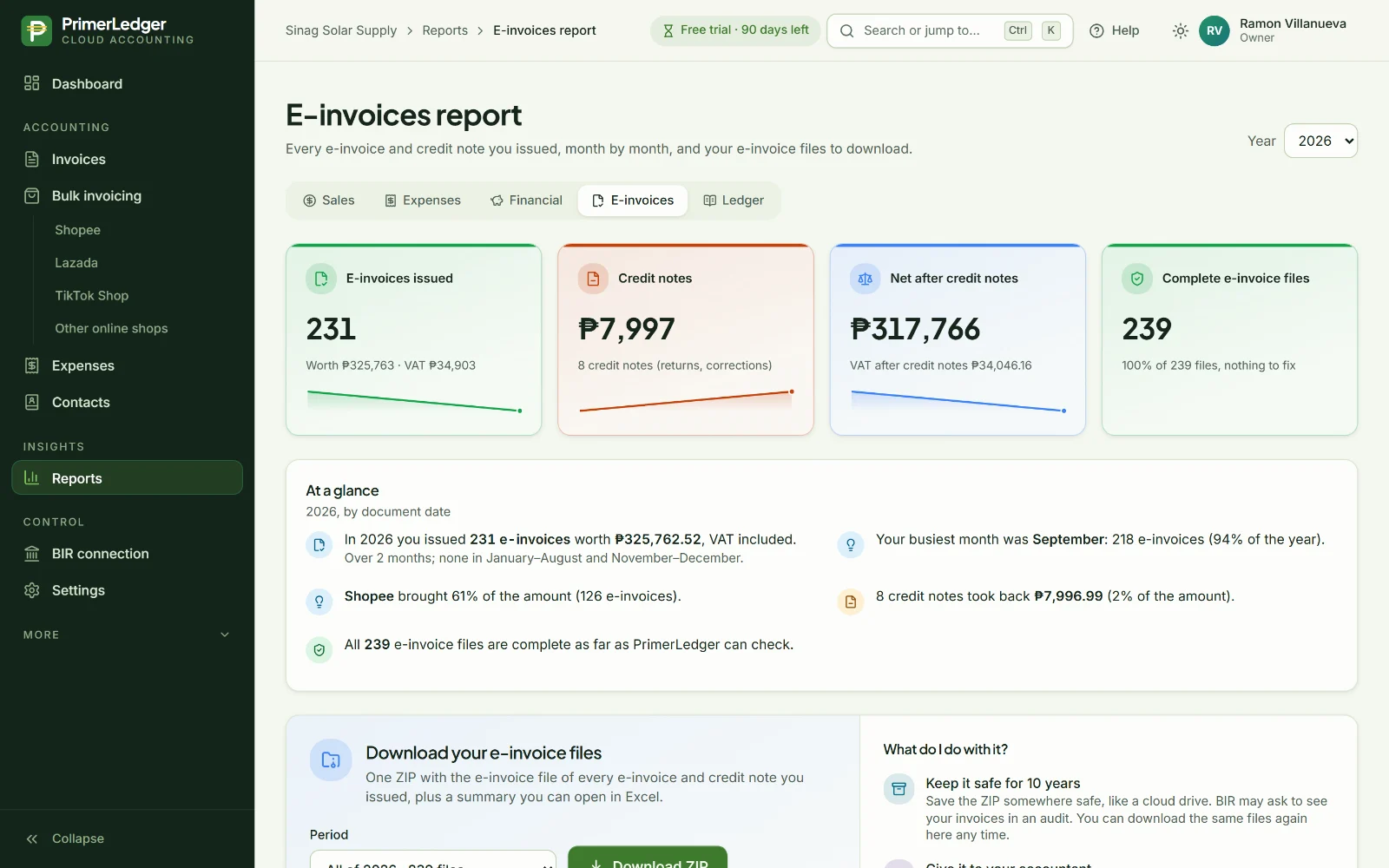Open the RV user avatar menu
The height and width of the screenshot is (868, 1389).
click(1215, 30)
